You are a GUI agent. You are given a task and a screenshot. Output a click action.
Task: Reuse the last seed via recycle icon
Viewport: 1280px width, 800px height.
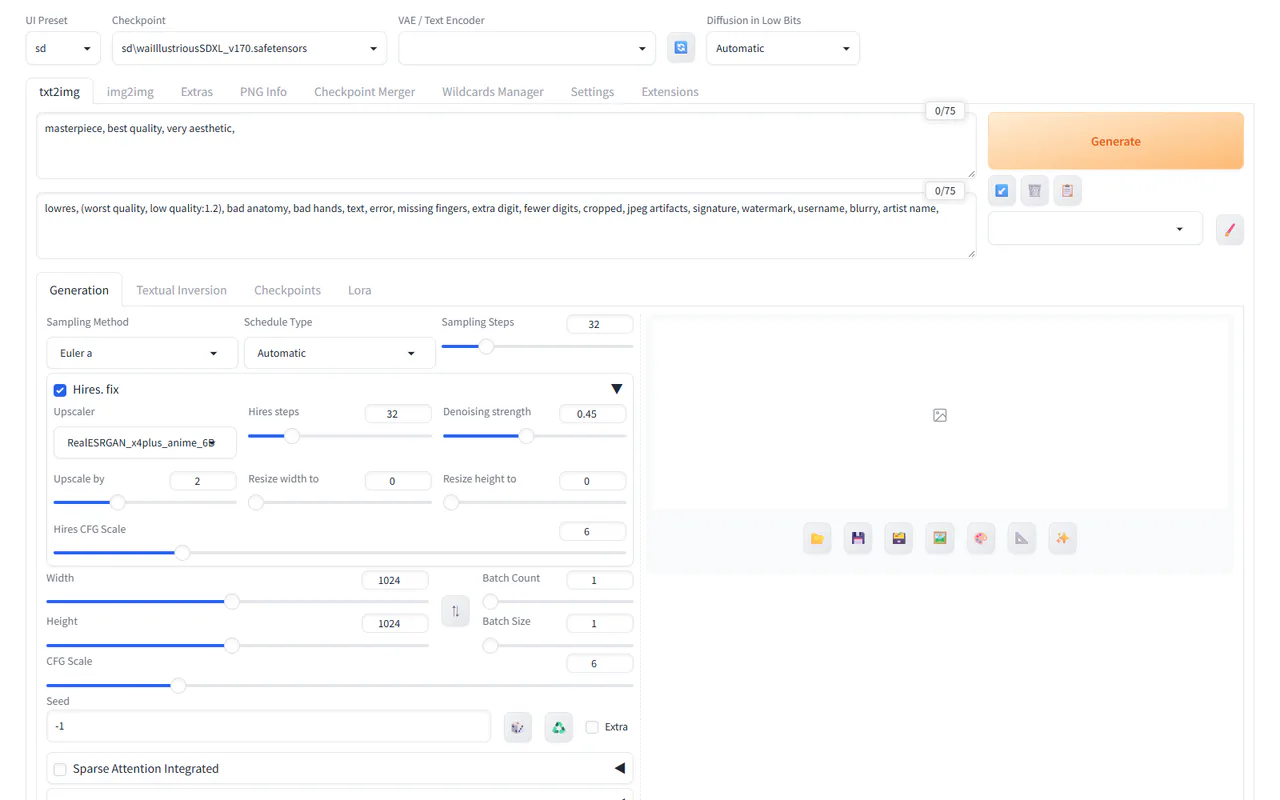click(559, 727)
